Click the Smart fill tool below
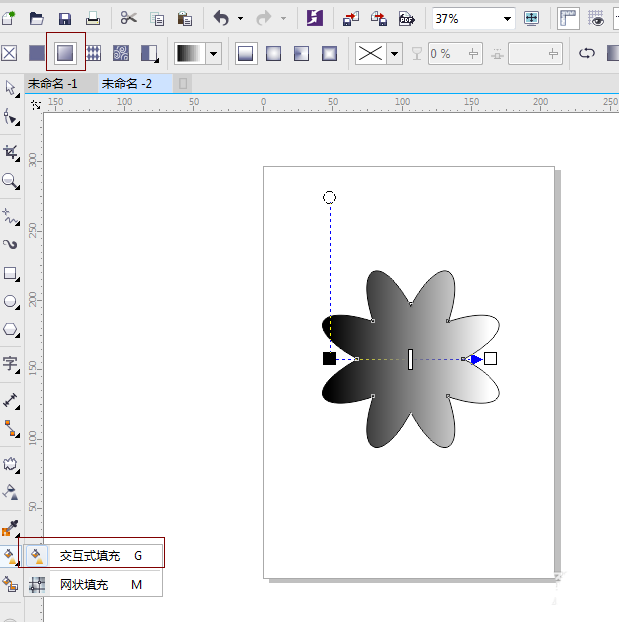Viewport: 619px width, 622px height. tap(10, 584)
